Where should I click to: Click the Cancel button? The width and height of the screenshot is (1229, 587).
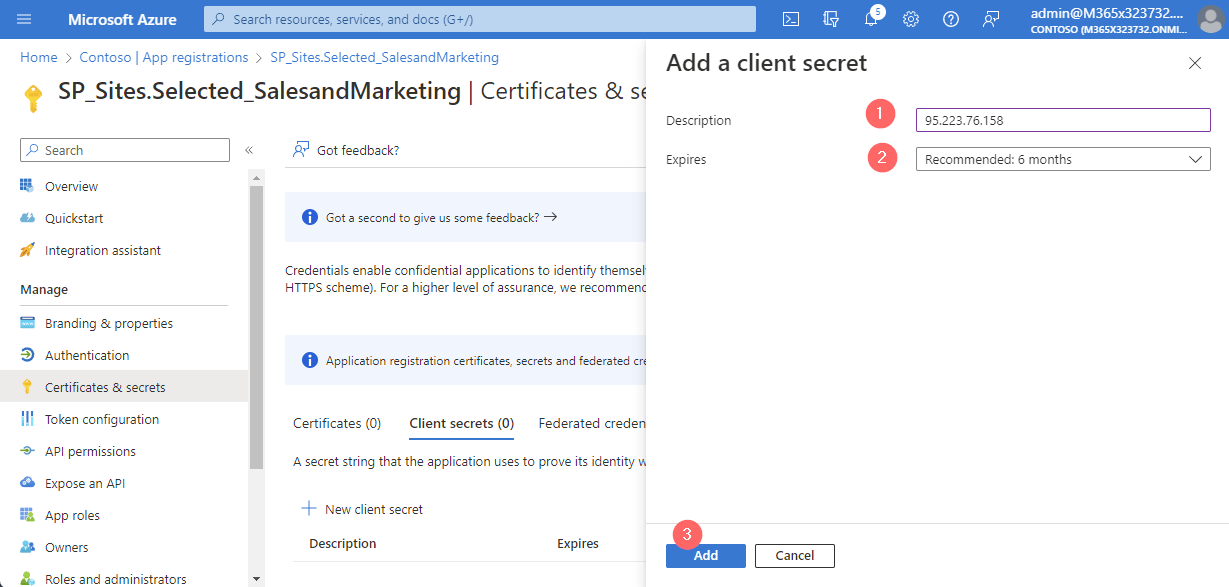tap(794, 555)
